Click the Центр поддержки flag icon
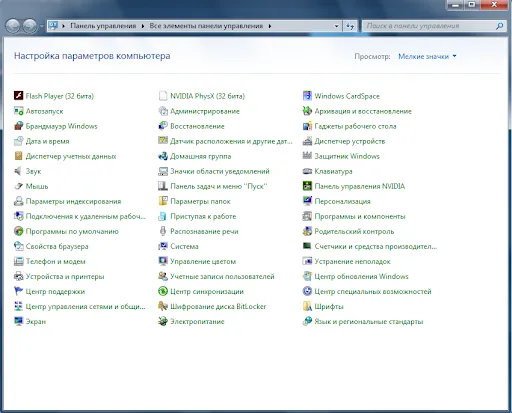Viewport: 512px width, 413px height. (18, 291)
